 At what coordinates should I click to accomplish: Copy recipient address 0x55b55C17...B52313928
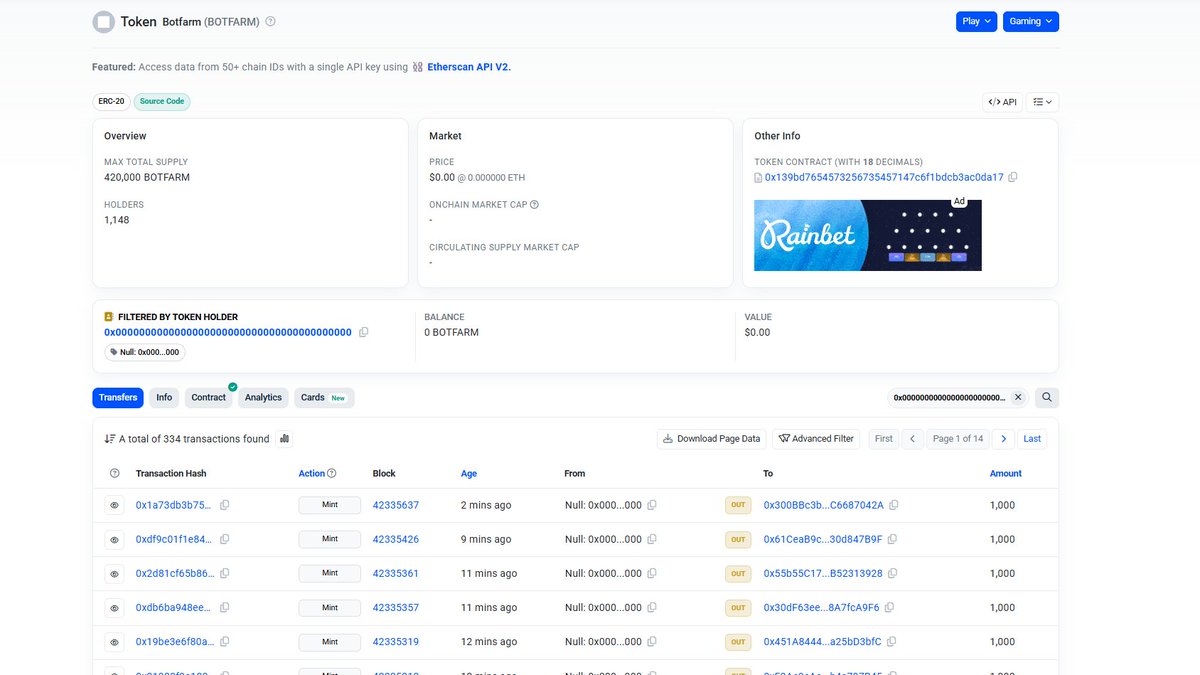[x=893, y=573]
